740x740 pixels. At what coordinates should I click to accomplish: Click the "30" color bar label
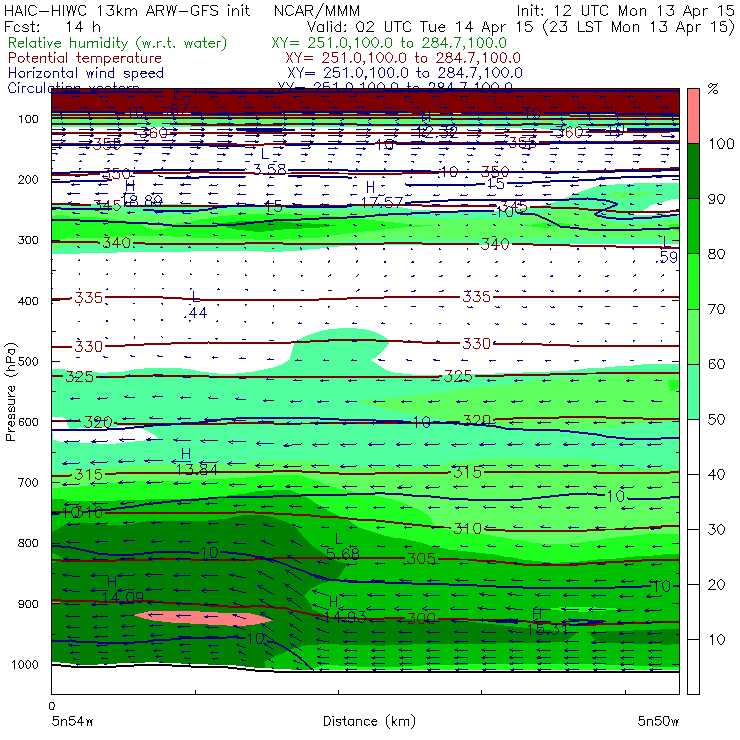click(716, 530)
